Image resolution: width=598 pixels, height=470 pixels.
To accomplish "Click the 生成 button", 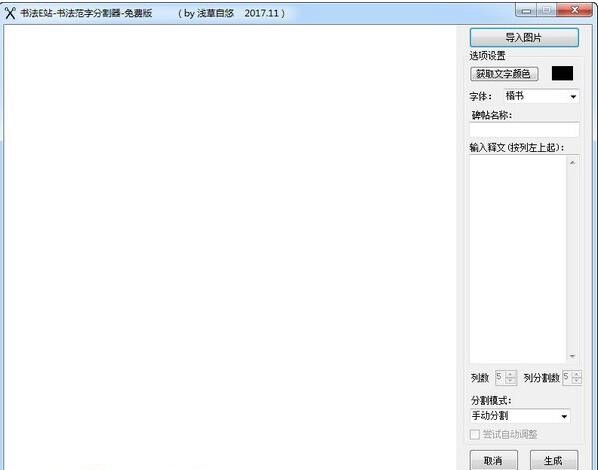I will [554, 461].
